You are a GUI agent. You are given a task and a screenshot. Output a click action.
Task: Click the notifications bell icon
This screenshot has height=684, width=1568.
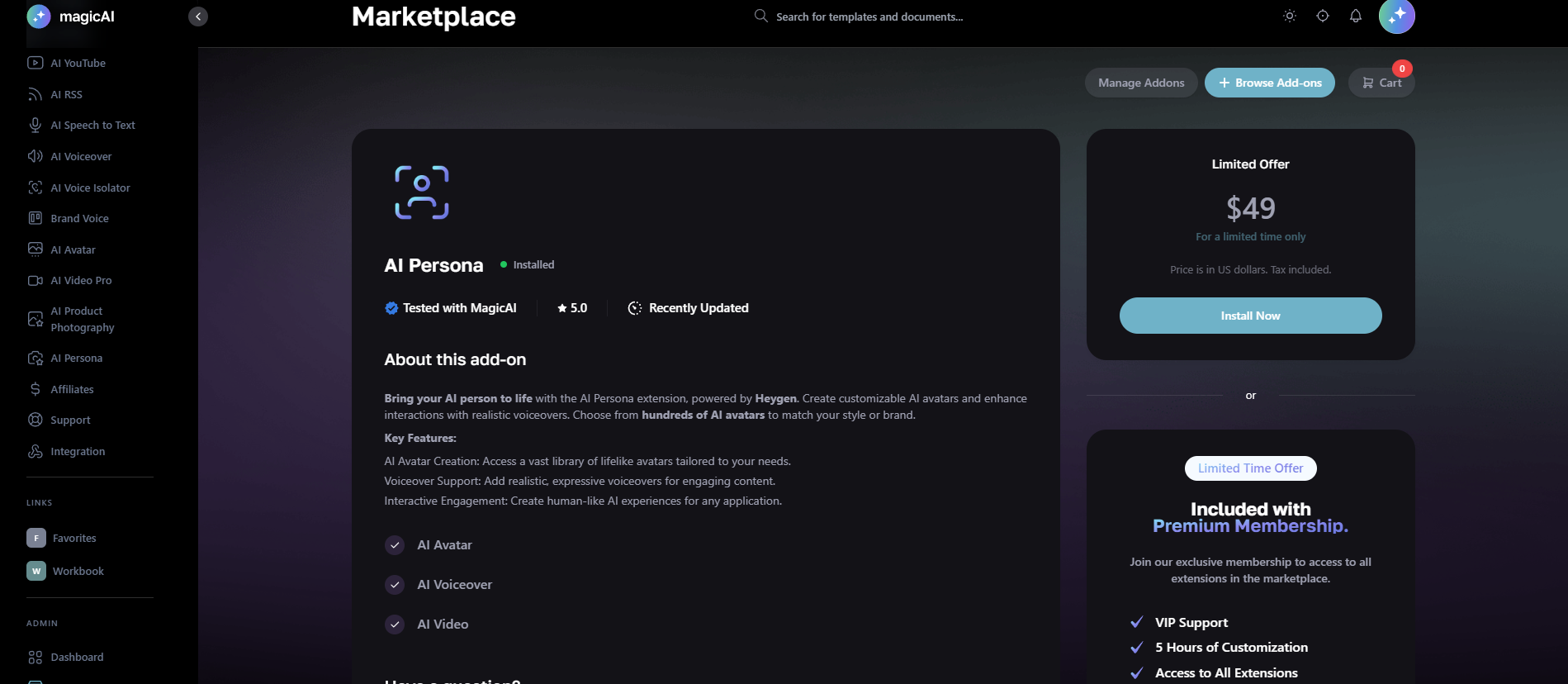(1355, 17)
